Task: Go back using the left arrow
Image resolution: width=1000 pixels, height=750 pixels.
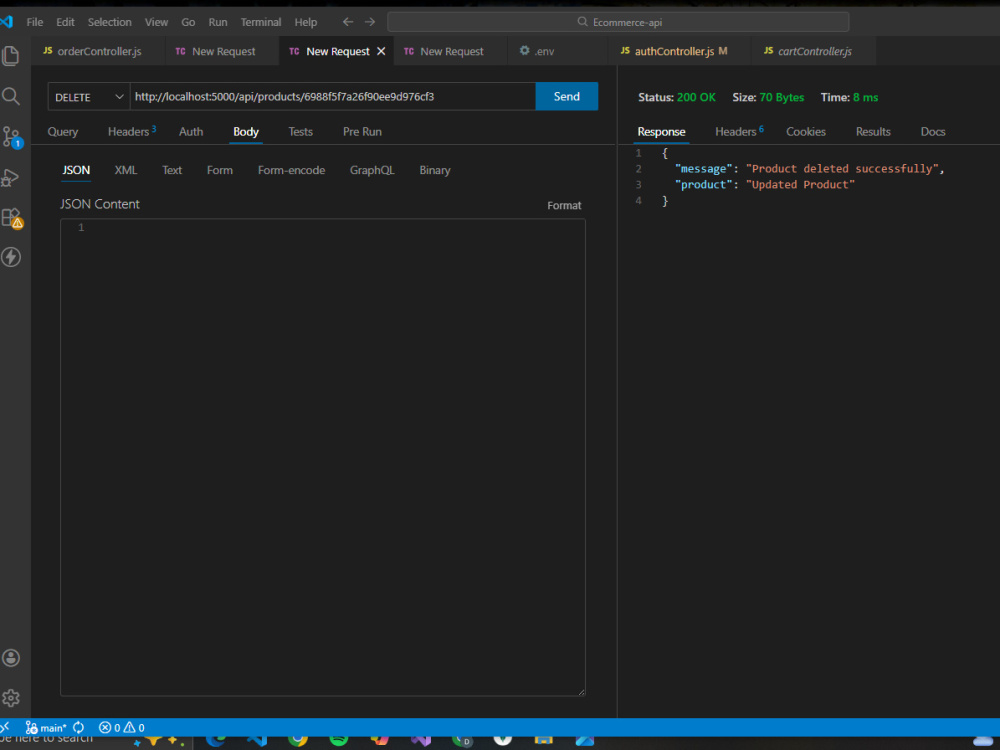Action: tap(348, 22)
